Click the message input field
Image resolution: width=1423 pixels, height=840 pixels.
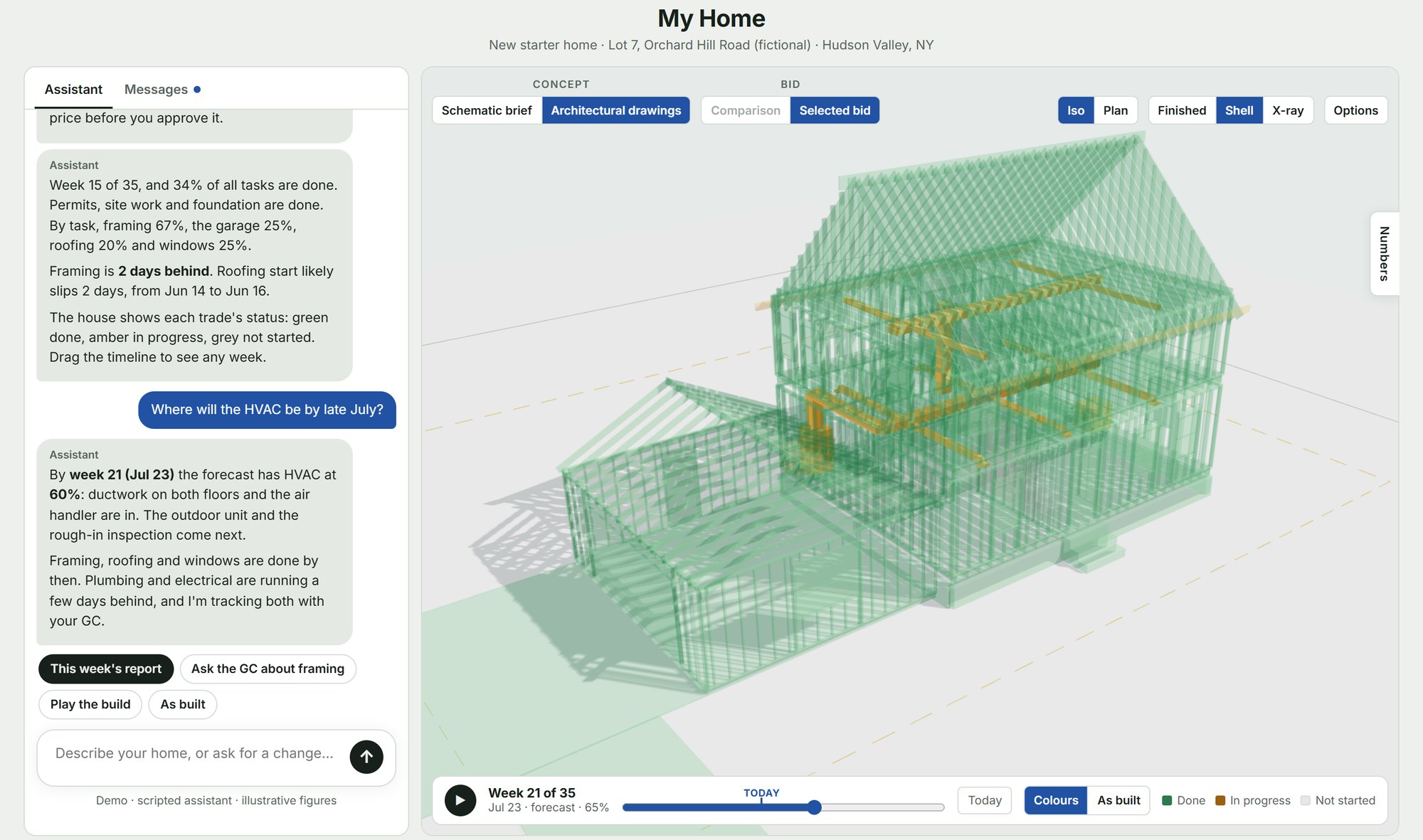coord(194,754)
